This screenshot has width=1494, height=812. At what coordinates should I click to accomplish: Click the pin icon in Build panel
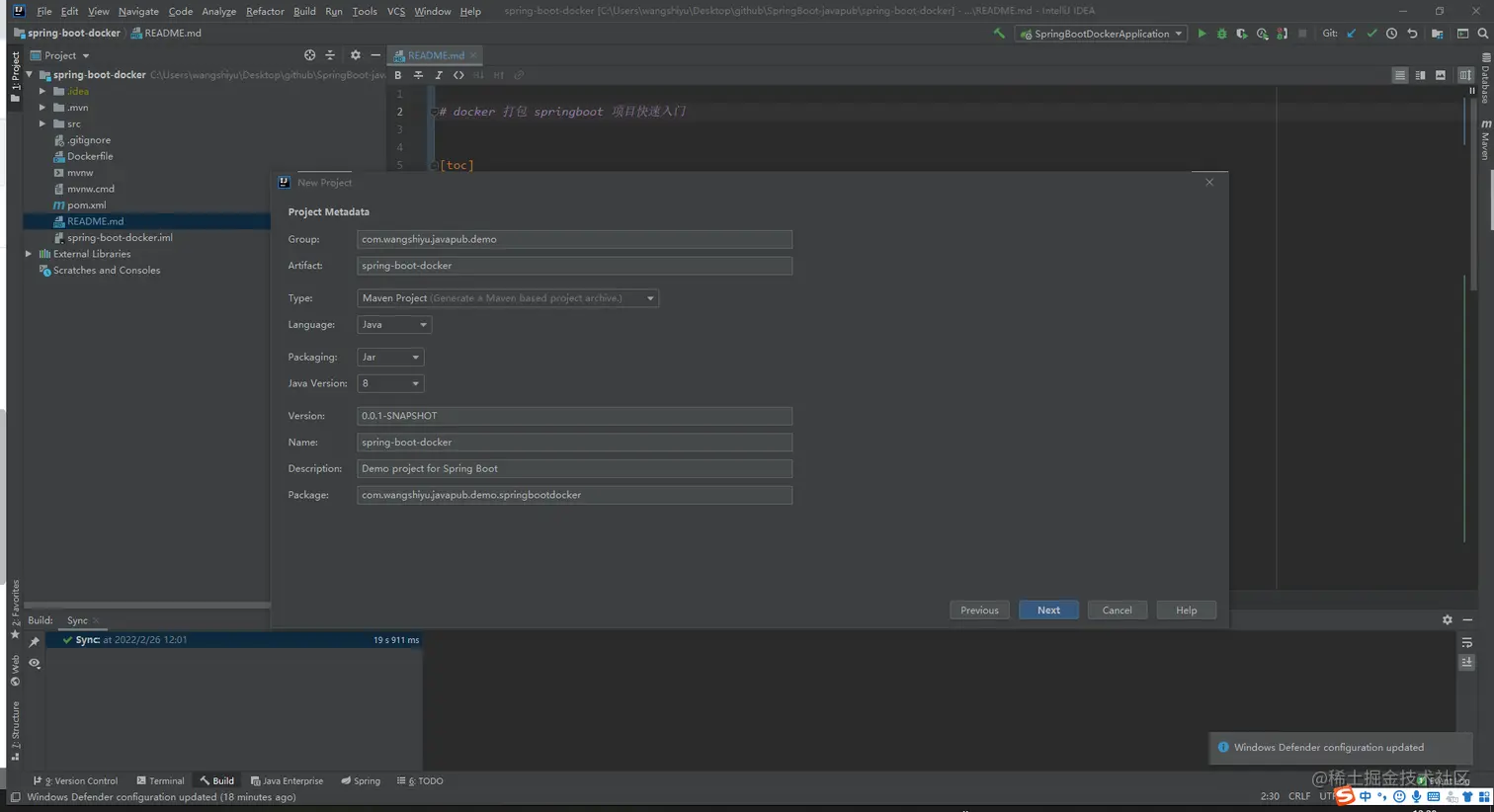point(35,642)
